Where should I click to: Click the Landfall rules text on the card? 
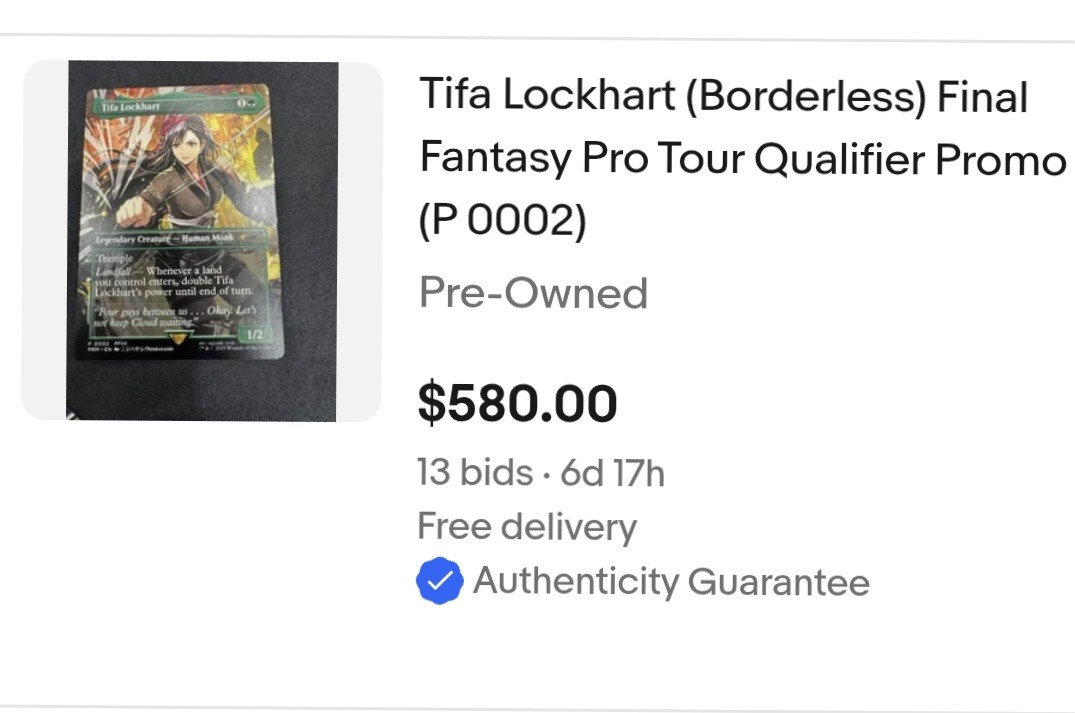coord(174,281)
